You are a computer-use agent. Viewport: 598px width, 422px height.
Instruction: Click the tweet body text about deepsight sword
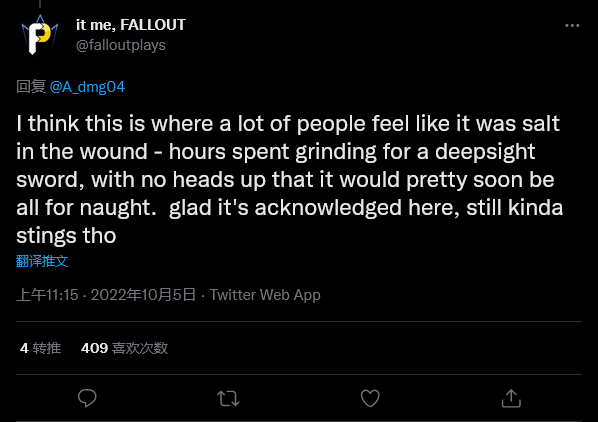pyautogui.click(x=289, y=180)
